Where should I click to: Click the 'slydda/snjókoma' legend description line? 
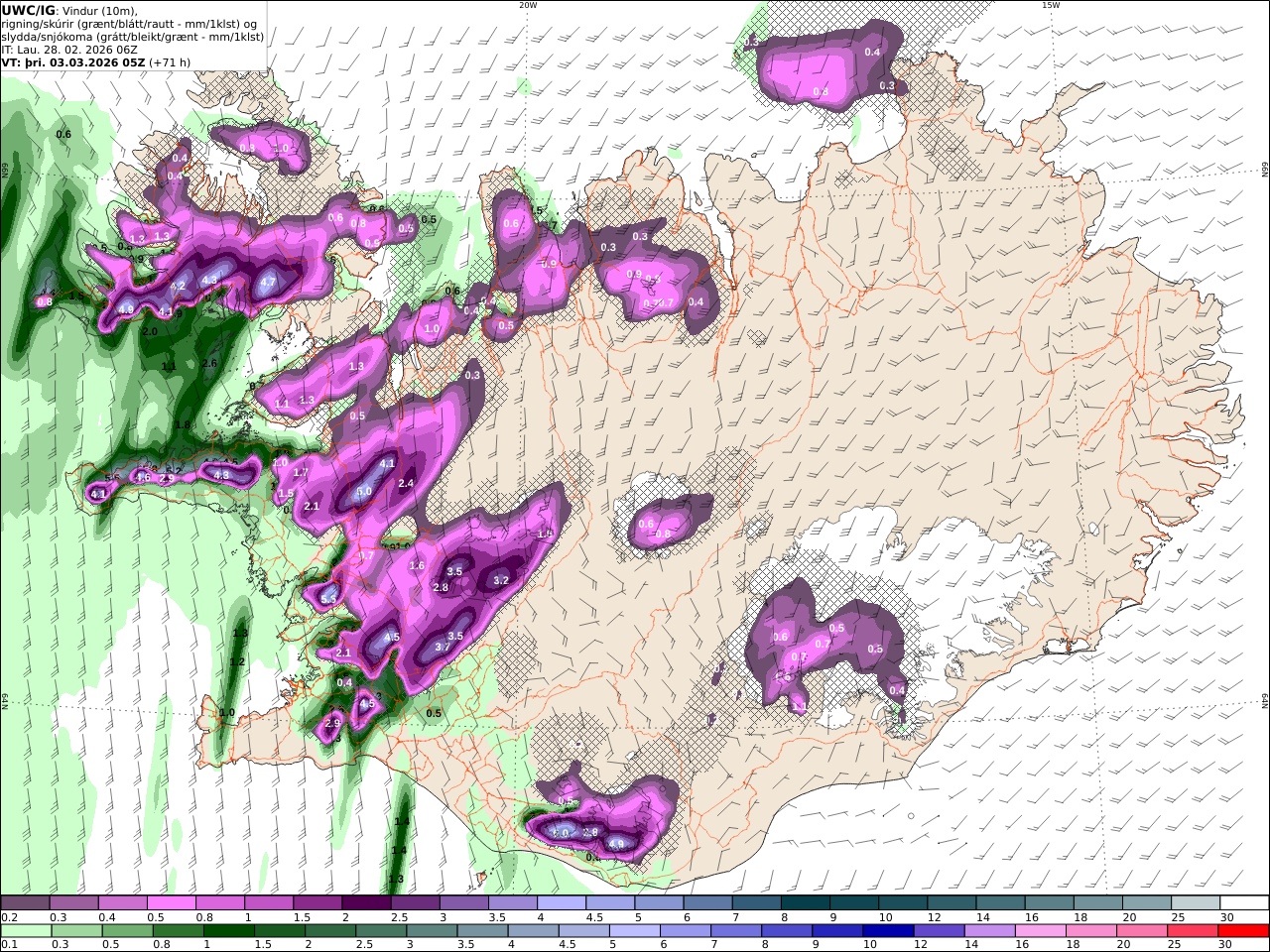133,37
